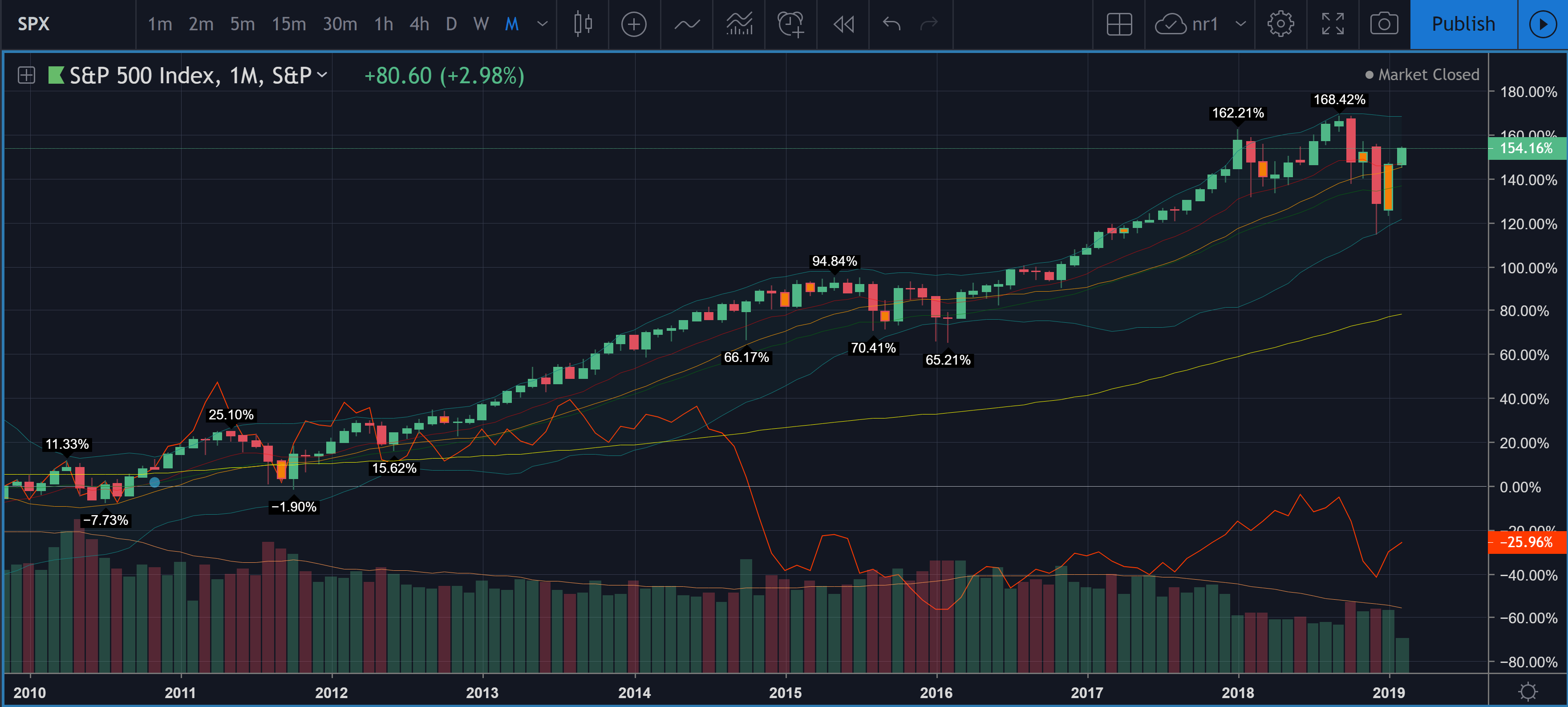The image size is (1568, 707).
Task: Open chart settings with the gear icon
Action: [x=1280, y=24]
